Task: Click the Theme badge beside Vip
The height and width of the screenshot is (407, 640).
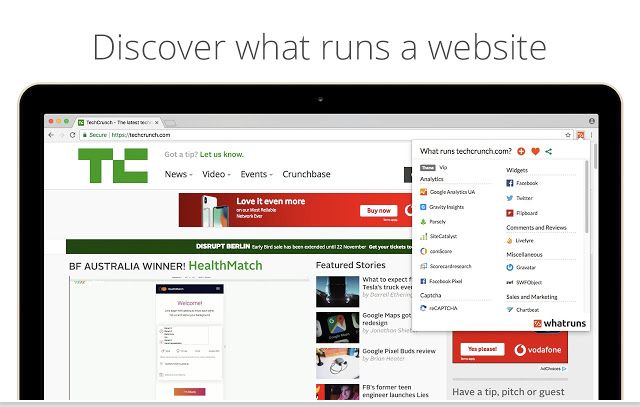Action: click(428, 168)
